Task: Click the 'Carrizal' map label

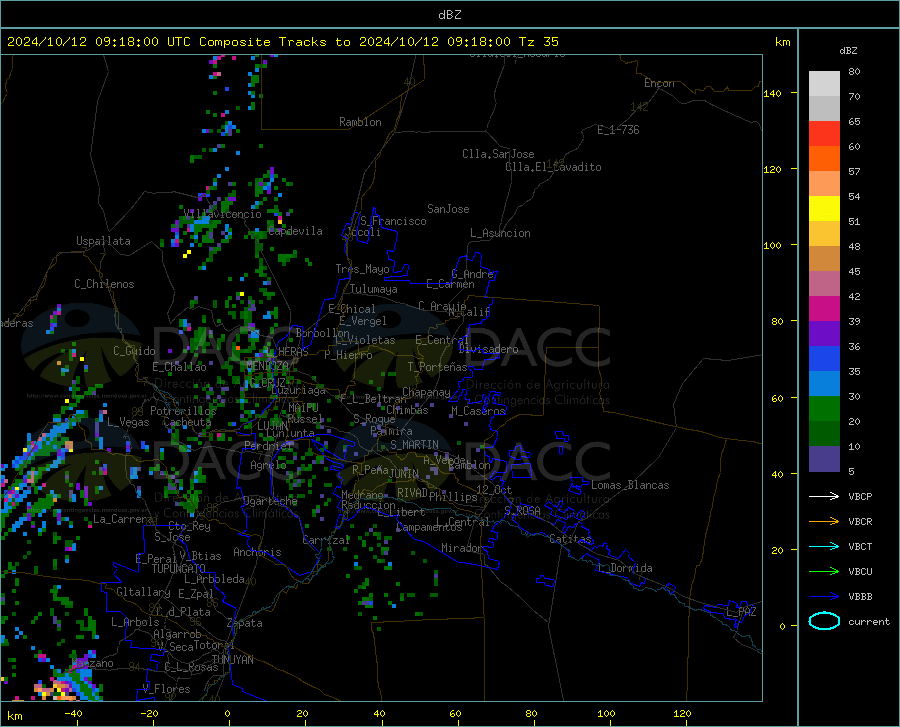Action: [326, 540]
